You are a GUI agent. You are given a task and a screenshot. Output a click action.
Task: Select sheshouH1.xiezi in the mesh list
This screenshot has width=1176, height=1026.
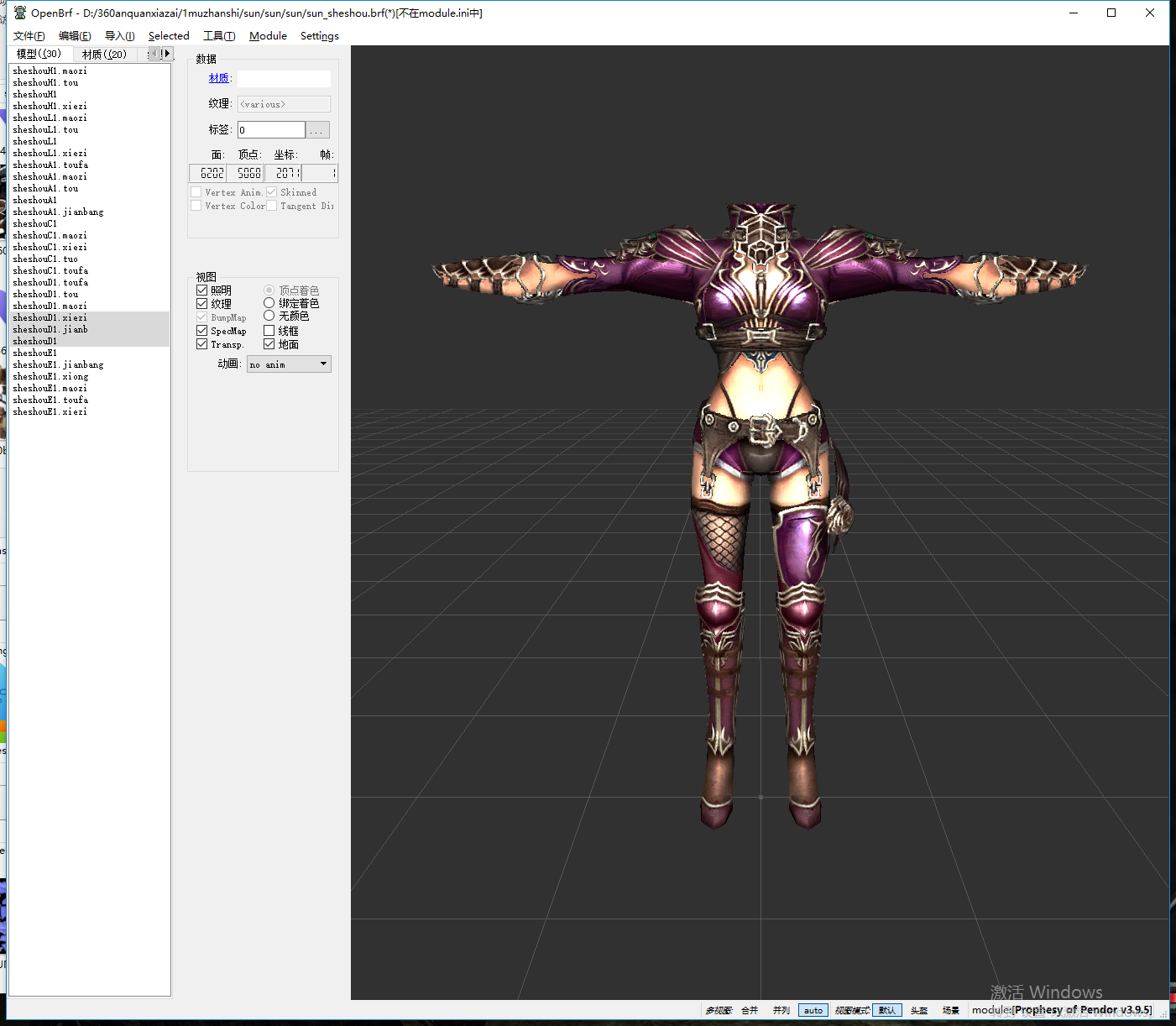pos(89,107)
